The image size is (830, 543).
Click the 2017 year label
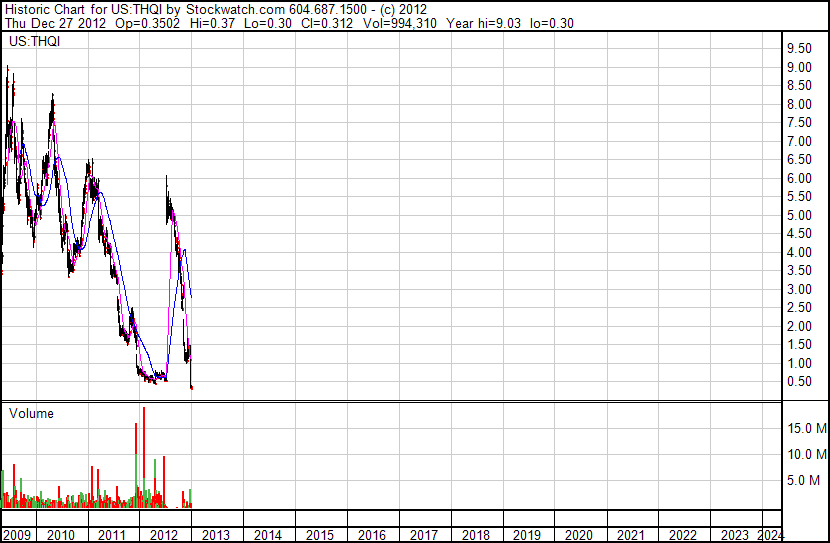[x=423, y=535]
